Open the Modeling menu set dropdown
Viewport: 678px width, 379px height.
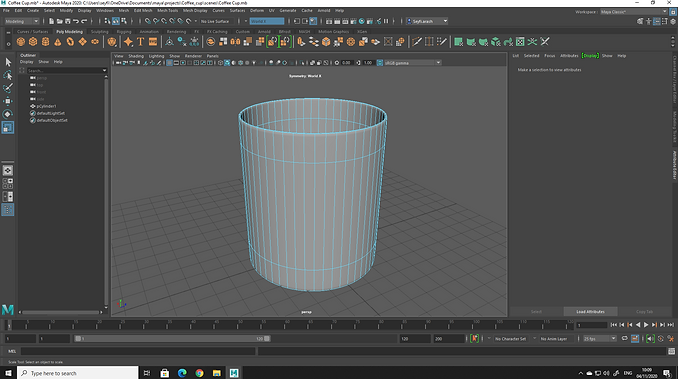[21, 21]
